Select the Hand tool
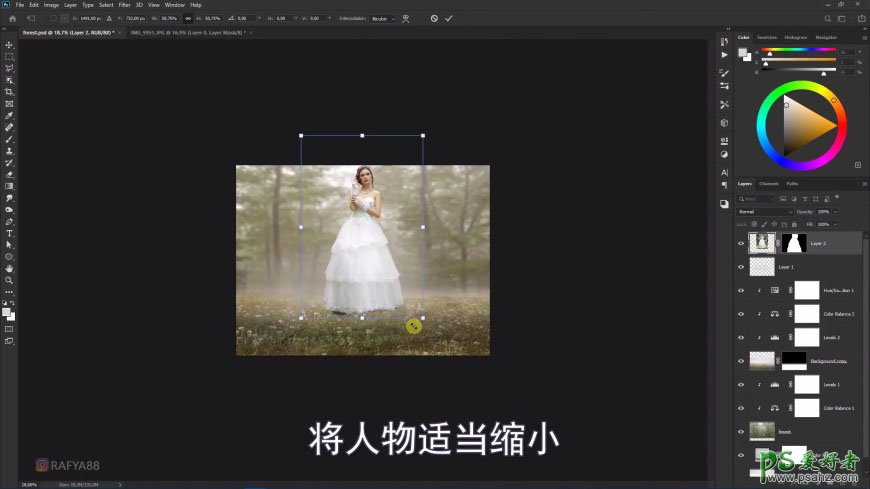 (9, 269)
